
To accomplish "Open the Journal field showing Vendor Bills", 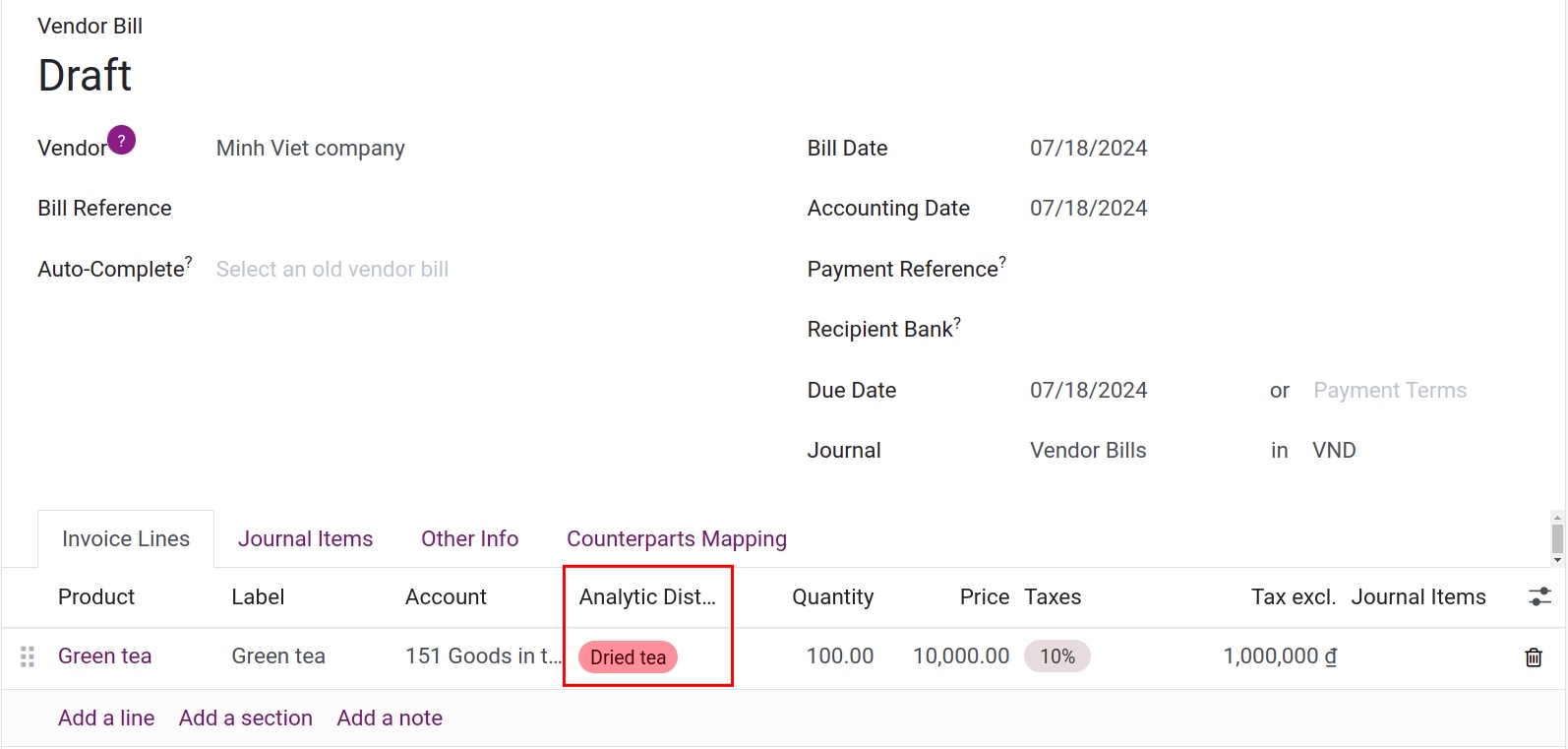I will (1087, 450).
